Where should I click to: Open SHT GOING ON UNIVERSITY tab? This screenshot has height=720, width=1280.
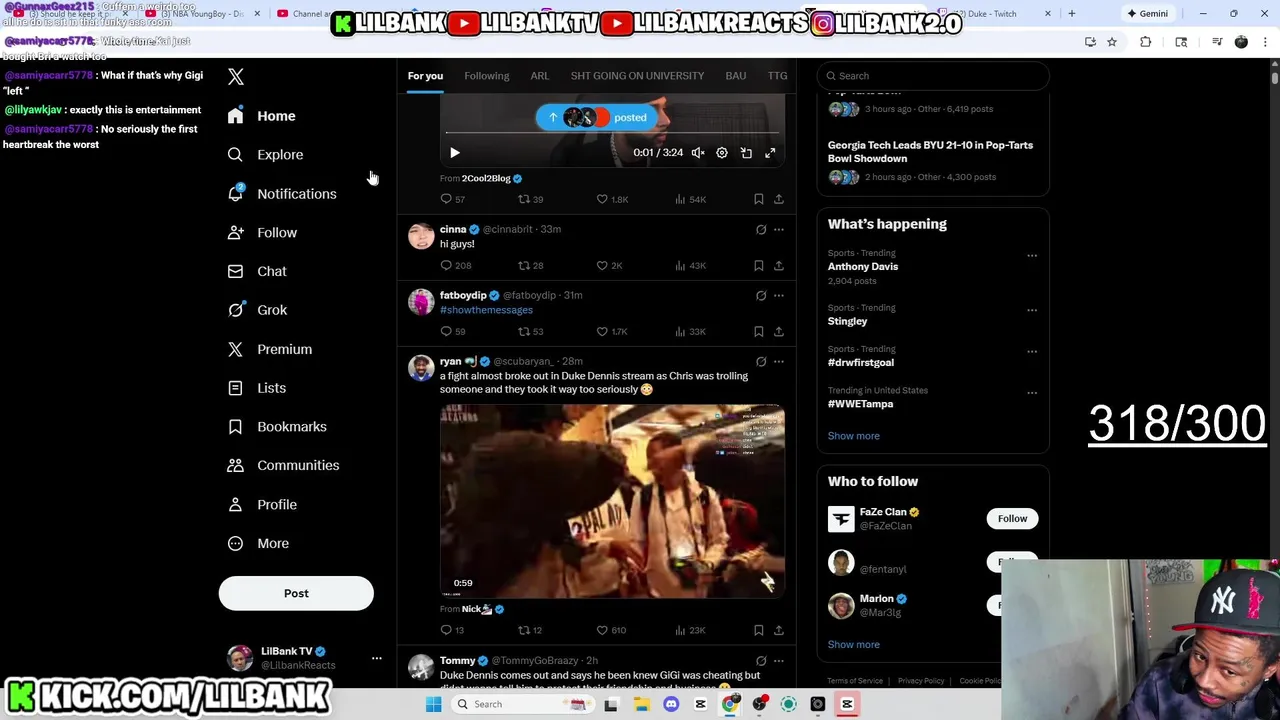click(x=637, y=76)
